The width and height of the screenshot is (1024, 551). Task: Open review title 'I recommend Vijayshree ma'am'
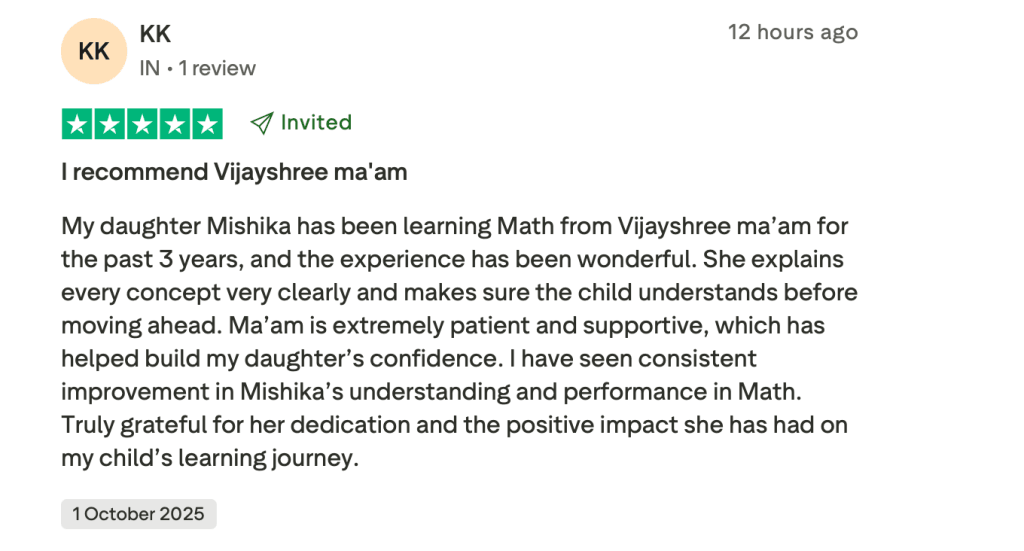(234, 172)
